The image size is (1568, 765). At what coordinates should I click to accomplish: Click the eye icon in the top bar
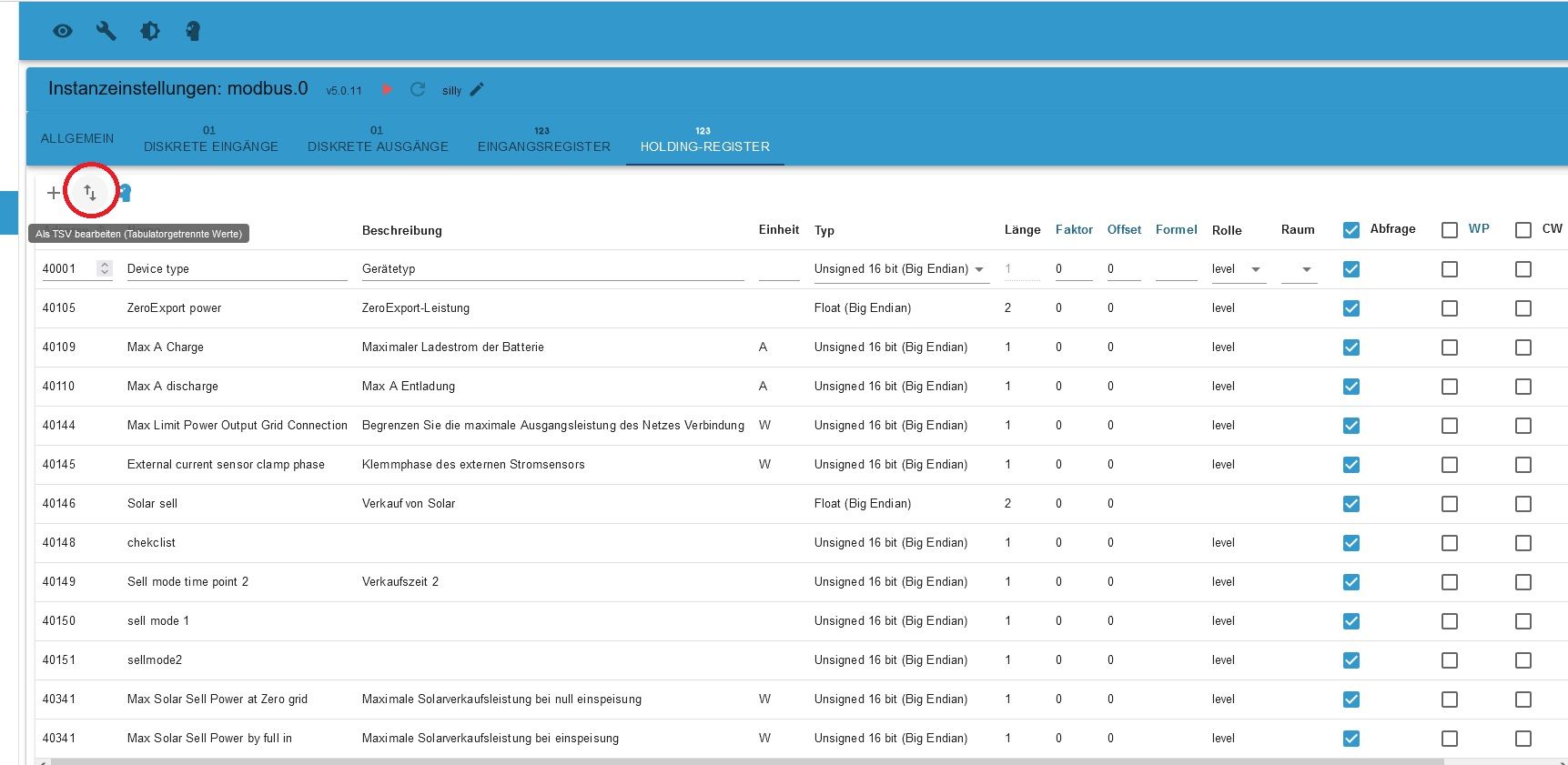point(63,31)
